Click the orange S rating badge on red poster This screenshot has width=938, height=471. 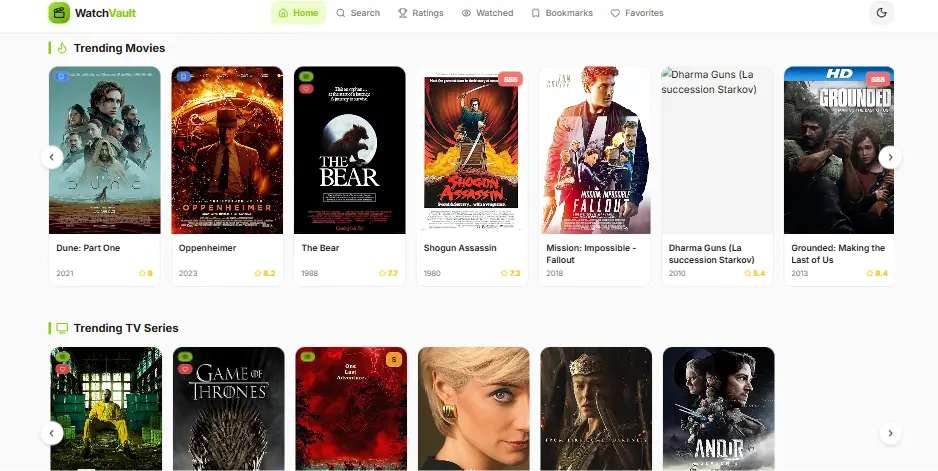394,360
